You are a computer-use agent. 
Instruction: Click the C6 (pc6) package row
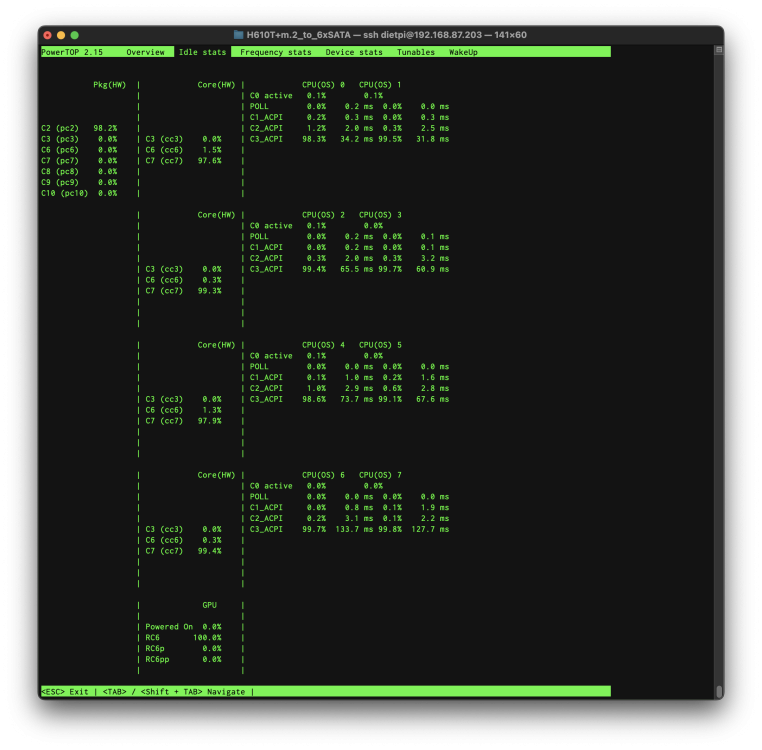tap(79, 150)
